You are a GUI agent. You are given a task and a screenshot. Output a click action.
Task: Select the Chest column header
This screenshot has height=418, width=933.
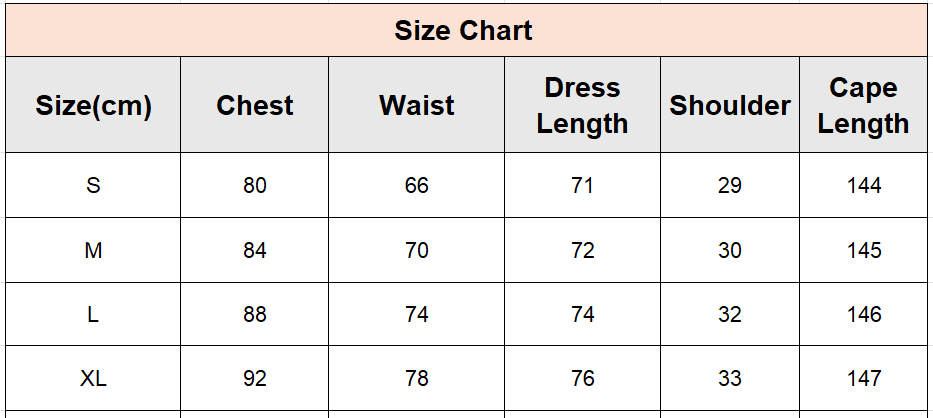click(255, 105)
